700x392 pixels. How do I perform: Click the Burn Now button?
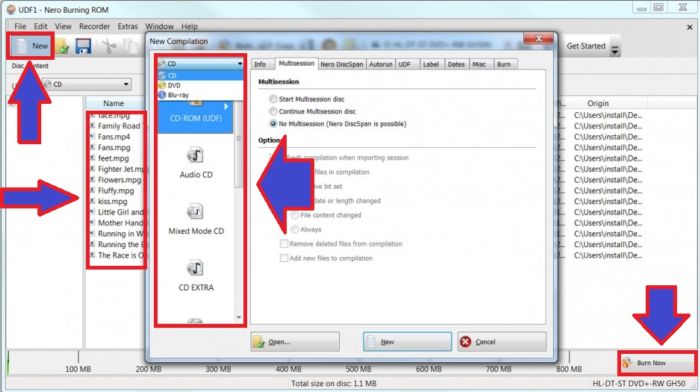point(657,363)
